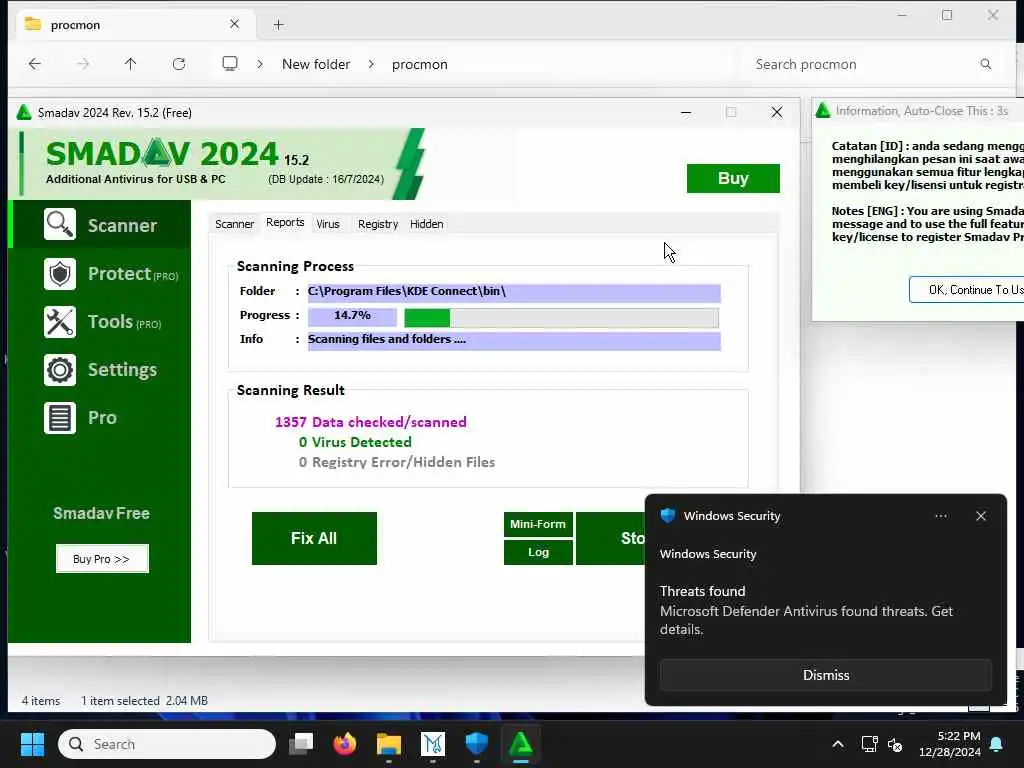This screenshot has height=768, width=1024.
Task: Open Windows Security notification options (three dots)
Action: 941,516
